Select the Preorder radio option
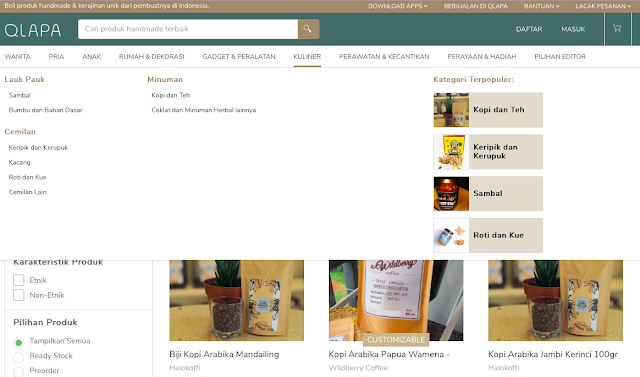 pos(18,372)
